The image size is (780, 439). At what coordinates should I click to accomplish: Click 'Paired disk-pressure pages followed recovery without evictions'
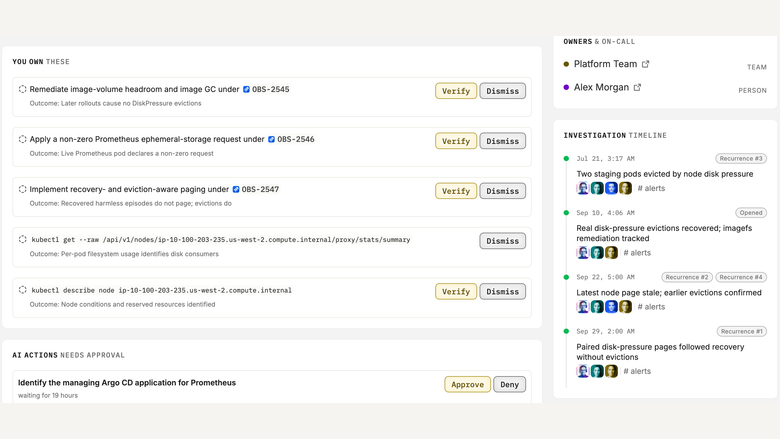[x=660, y=352]
